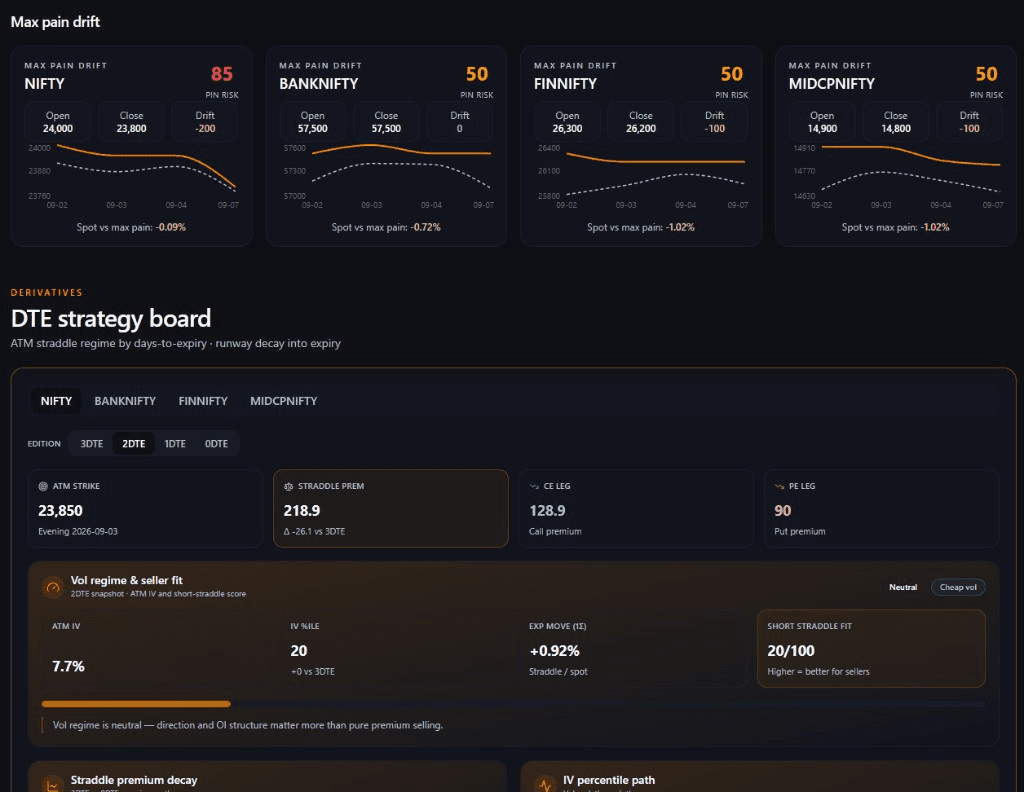Click the DTE strategy board heading
The height and width of the screenshot is (792, 1024).
coord(111,319)
